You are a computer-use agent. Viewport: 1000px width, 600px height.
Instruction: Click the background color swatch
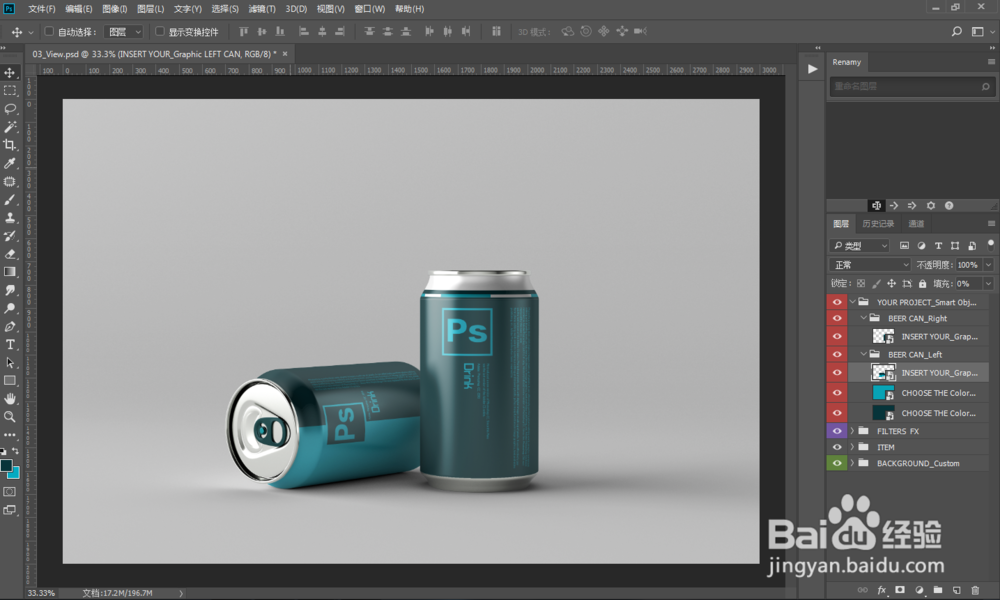pyautogui.click(x=15, y=474)
